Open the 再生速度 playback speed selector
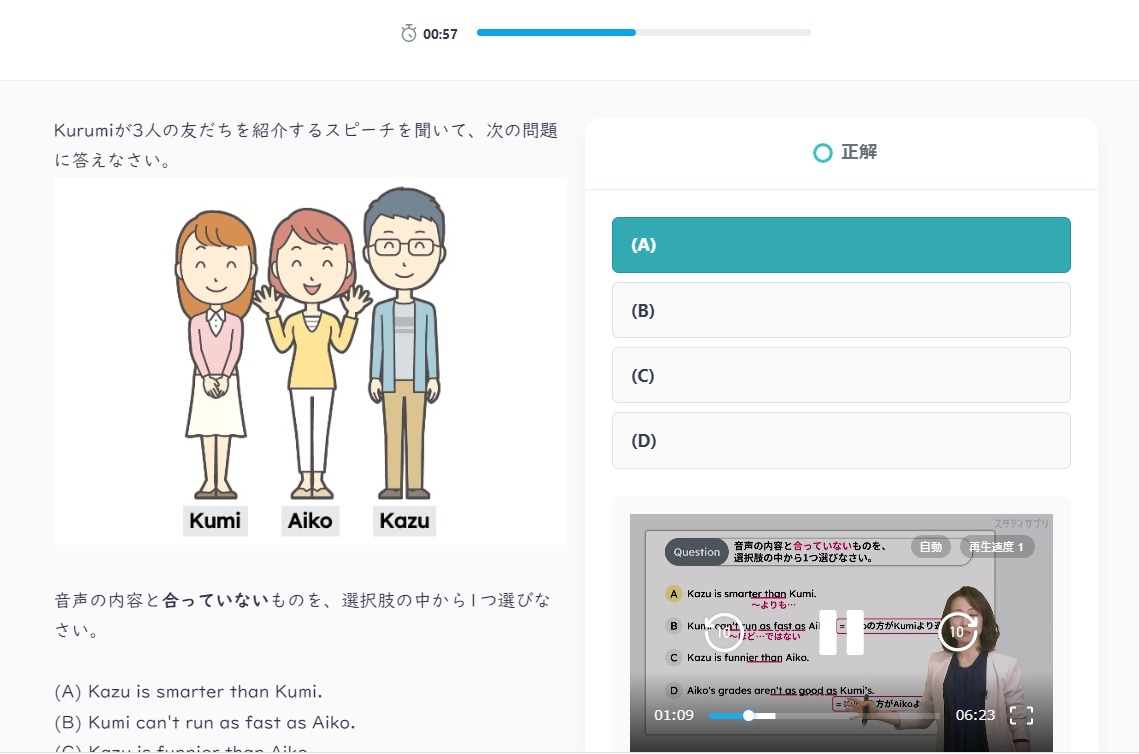The image size is (1139, 754). click(x=997, y=547)
